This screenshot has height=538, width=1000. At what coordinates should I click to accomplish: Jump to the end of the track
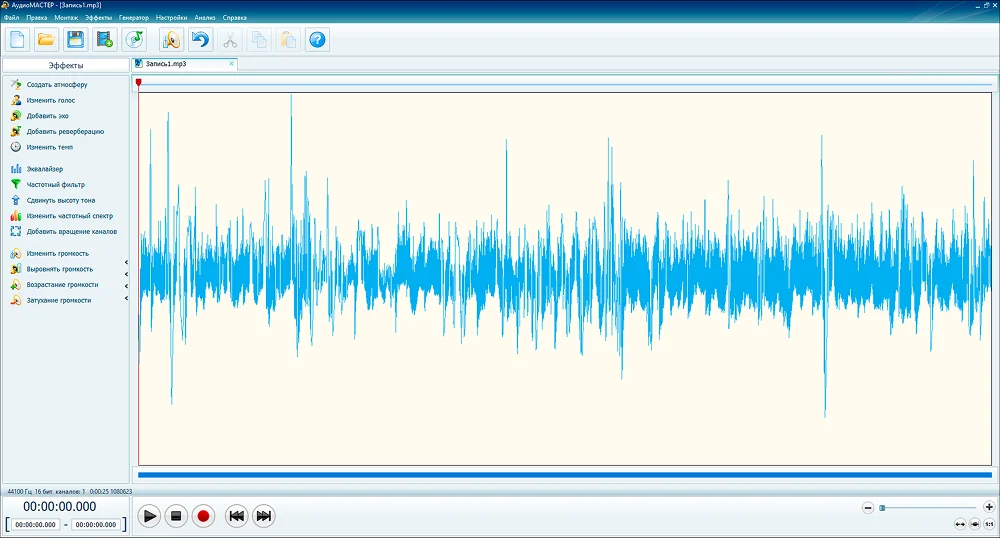tap(264, 516)
